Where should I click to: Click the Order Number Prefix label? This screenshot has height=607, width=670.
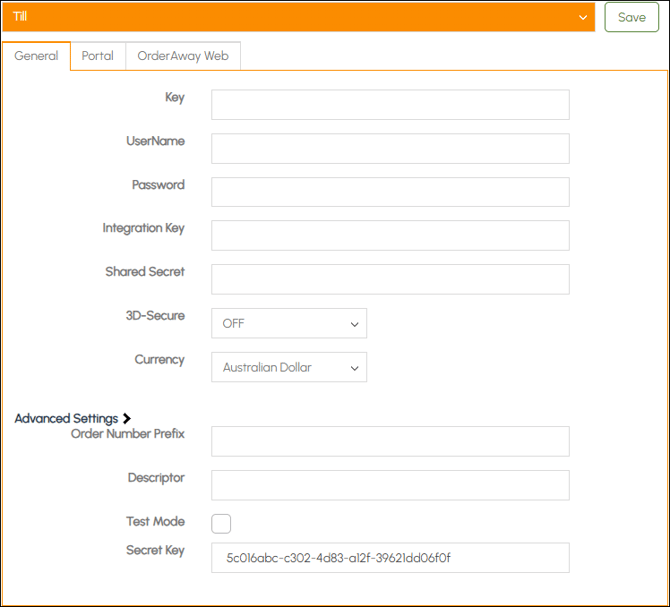click(x=128, y=434)
